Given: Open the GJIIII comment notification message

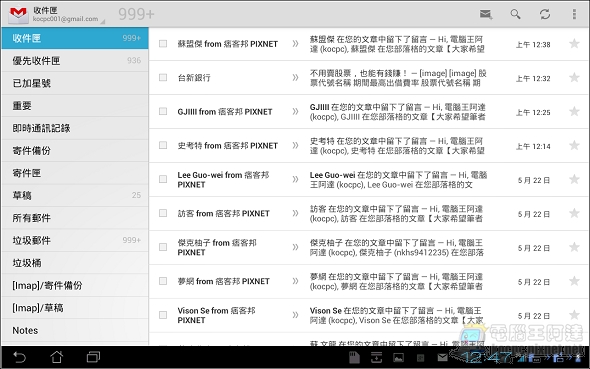Looking at the screenshot, I should coord(398,112).
